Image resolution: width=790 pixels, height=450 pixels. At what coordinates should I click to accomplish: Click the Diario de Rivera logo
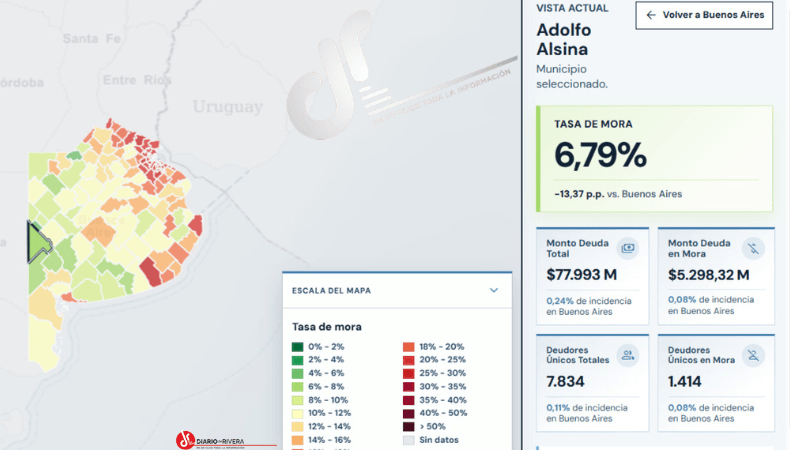point(211,440)
